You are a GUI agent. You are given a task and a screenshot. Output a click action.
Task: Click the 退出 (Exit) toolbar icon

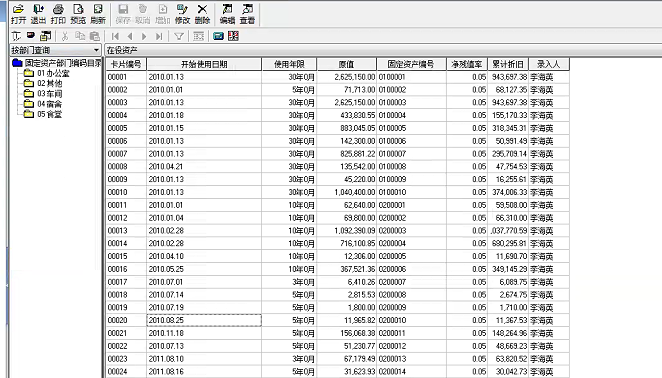38,14
